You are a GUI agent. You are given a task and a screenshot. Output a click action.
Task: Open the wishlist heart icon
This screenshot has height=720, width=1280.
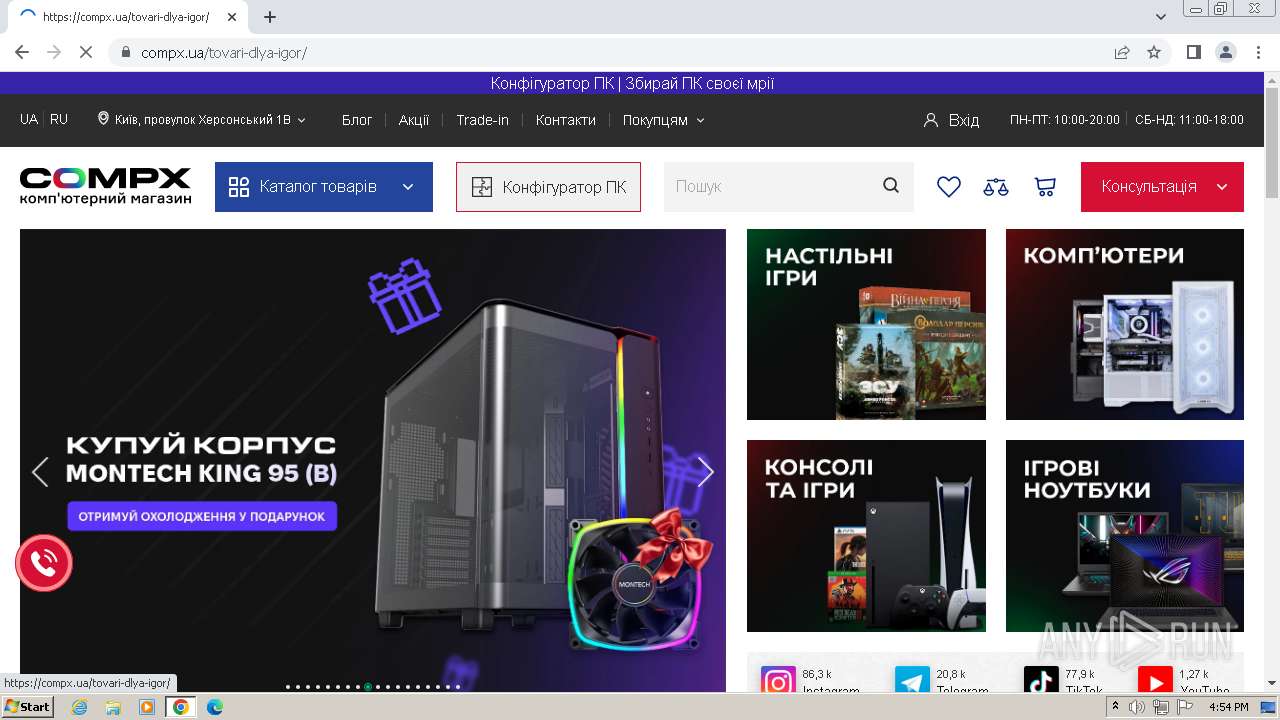[x=948, y=186]
